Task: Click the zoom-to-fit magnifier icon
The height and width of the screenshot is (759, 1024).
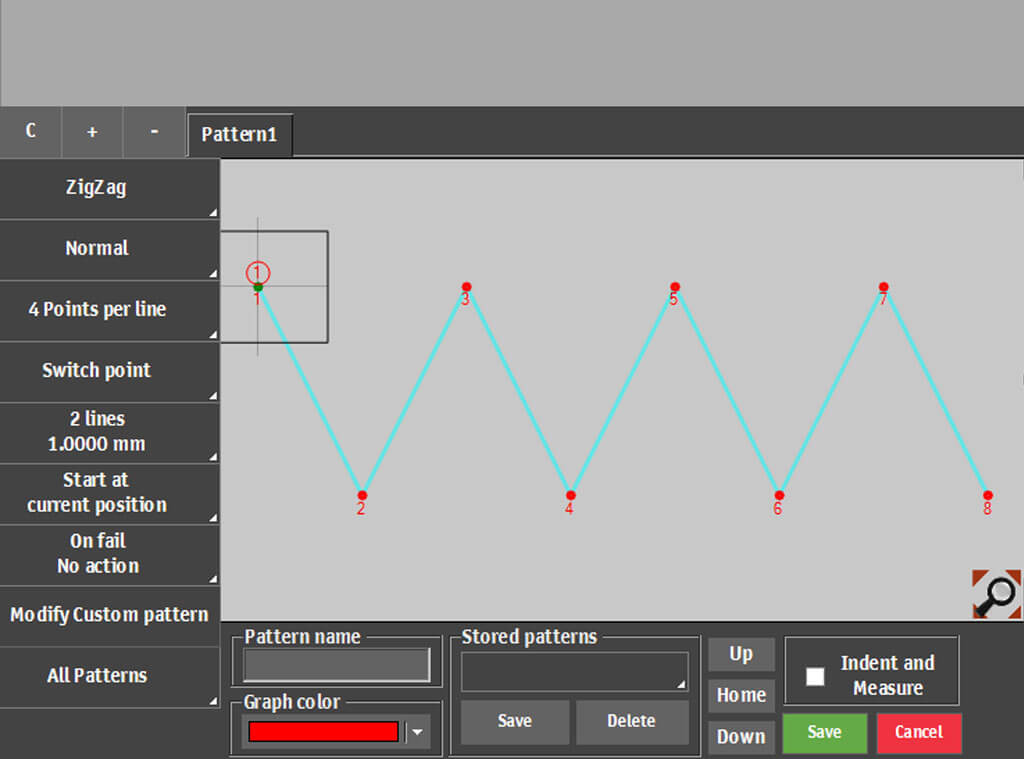Action: click(996, 594)
